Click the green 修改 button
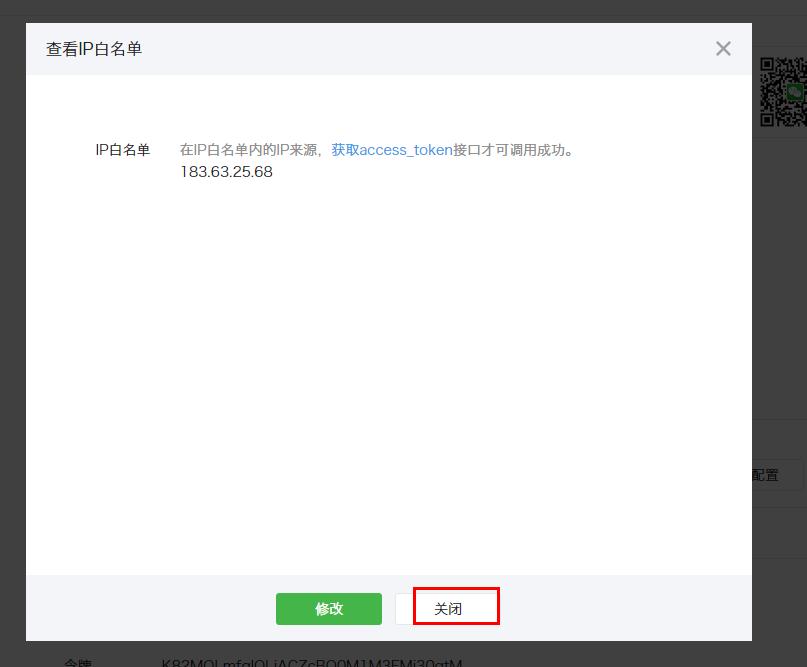 click(x=328, y=608)
